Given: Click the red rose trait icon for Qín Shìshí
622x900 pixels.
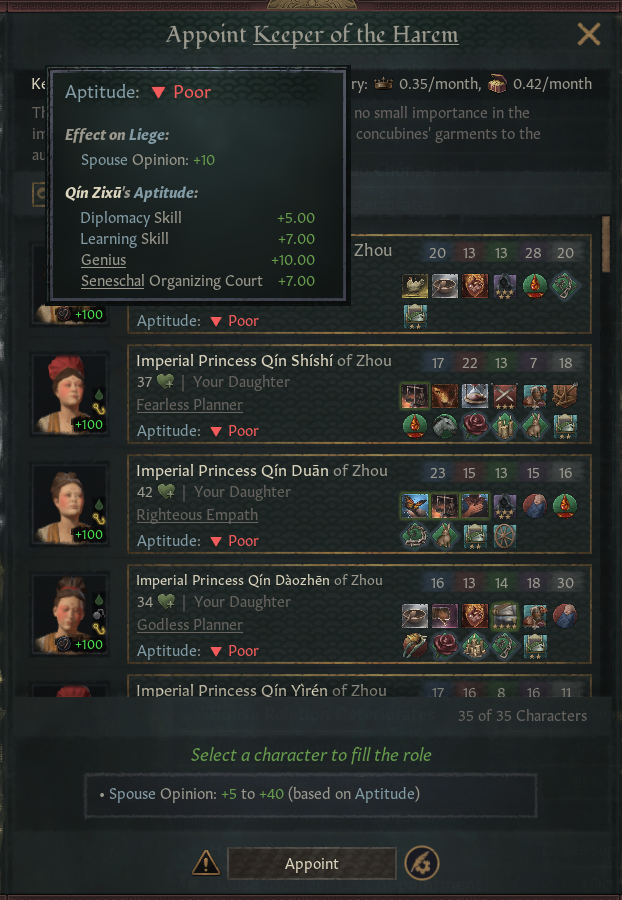Looking at the screenshot, I should point(475,426).
